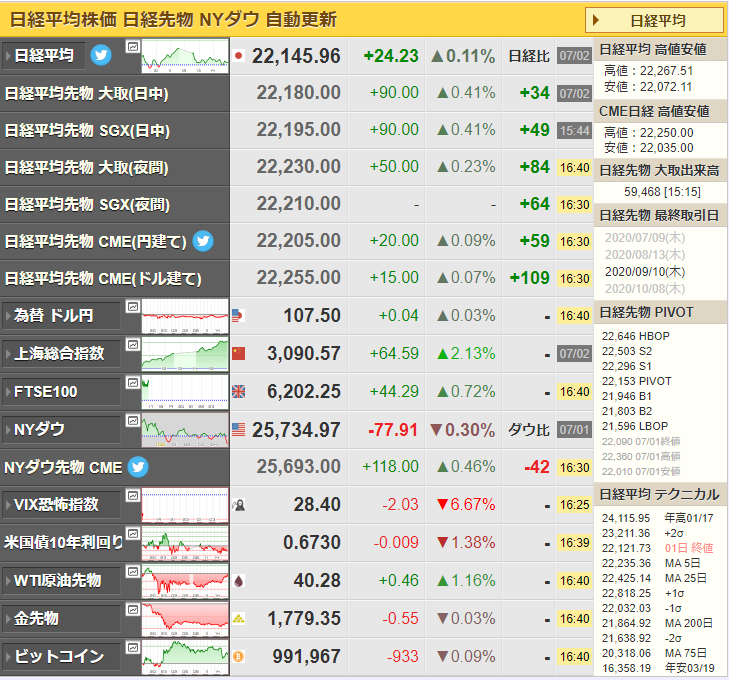The width and height of the screenshot is (729, 680).
Task: Open chart popup icon for 為替 ドル円 row
Action: point(133,307)
